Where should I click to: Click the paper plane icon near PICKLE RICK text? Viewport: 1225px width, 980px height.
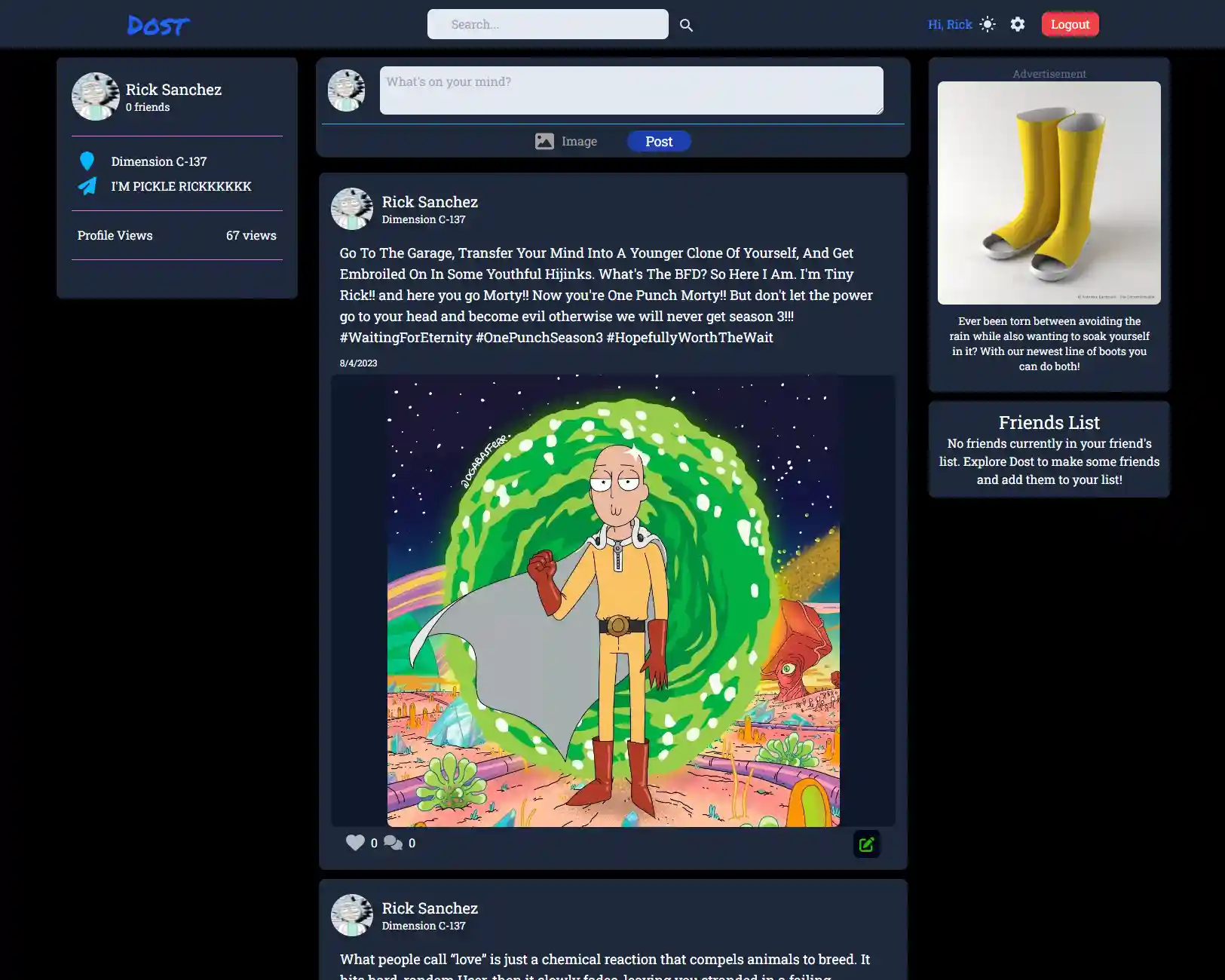click(87, 186)
